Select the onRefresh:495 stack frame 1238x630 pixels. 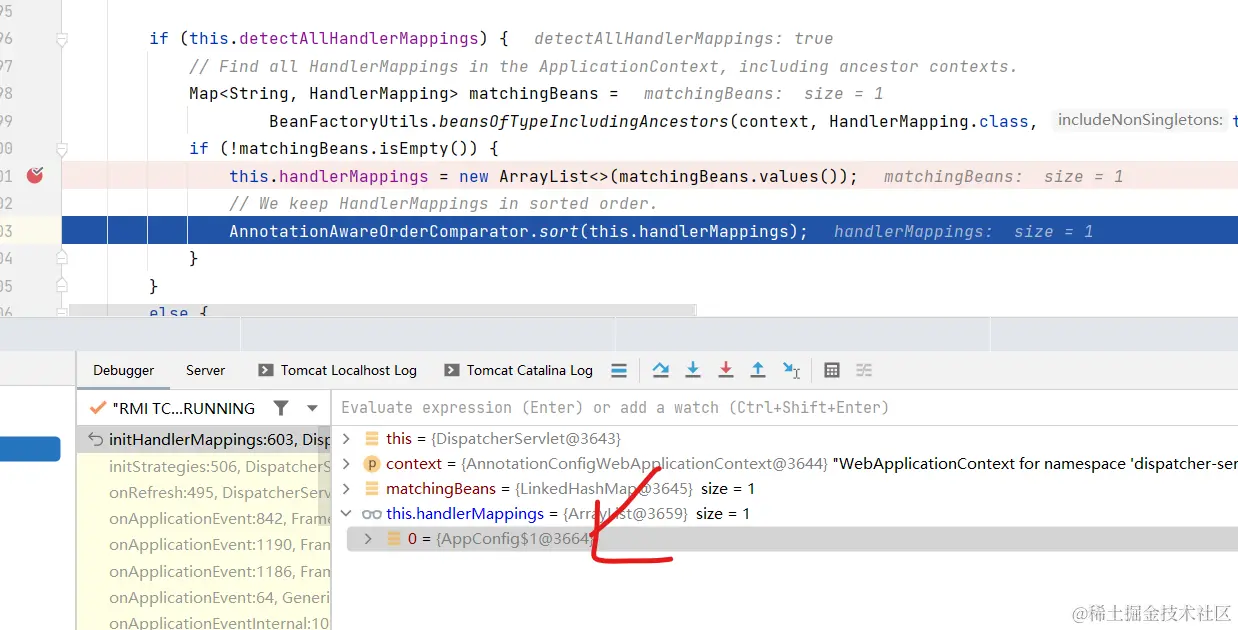click(204, 492)
